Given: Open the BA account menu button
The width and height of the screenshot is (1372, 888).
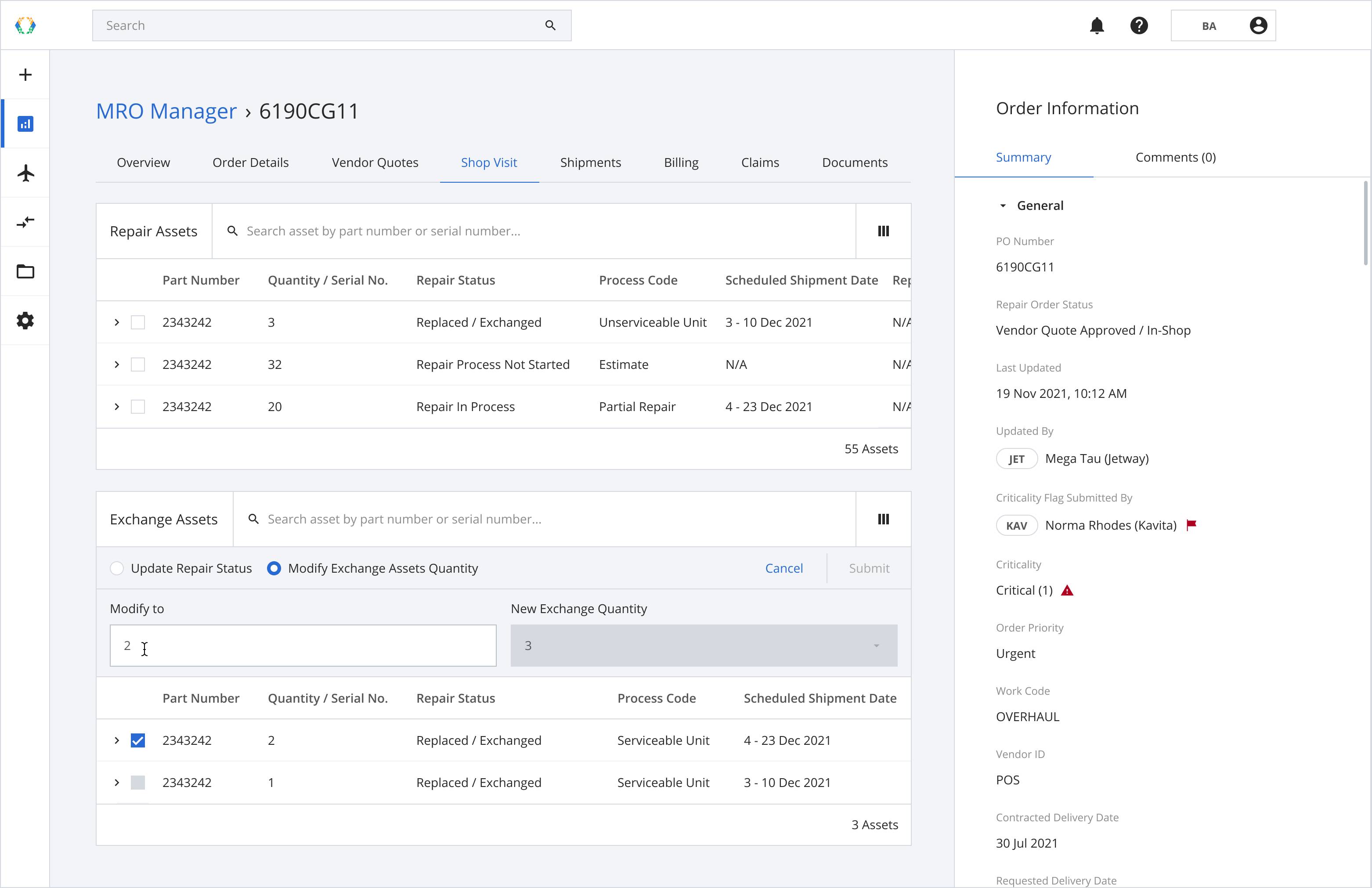Looking at the screenshot, I should point(1223,25).
